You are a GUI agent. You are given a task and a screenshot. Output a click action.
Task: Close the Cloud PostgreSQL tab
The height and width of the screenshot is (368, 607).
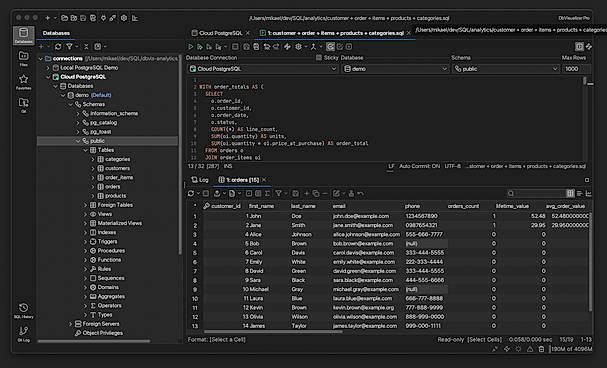point(248,33)
